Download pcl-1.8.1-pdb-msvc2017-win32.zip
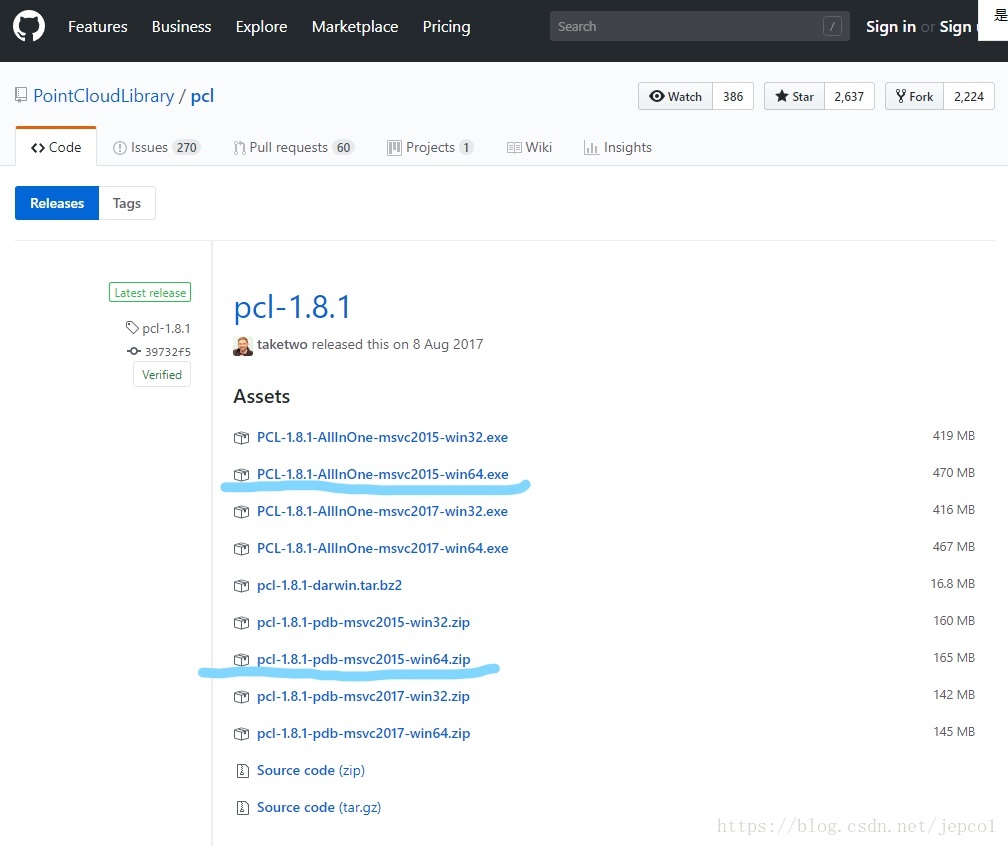Viewport: 1008px width, 846px height. tap(363, 697)
